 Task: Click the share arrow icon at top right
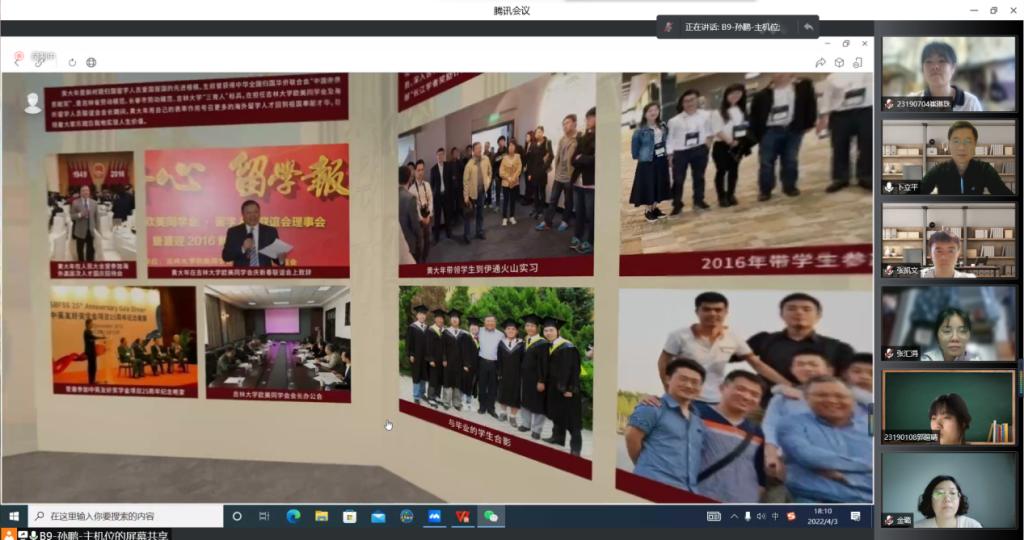820,62
